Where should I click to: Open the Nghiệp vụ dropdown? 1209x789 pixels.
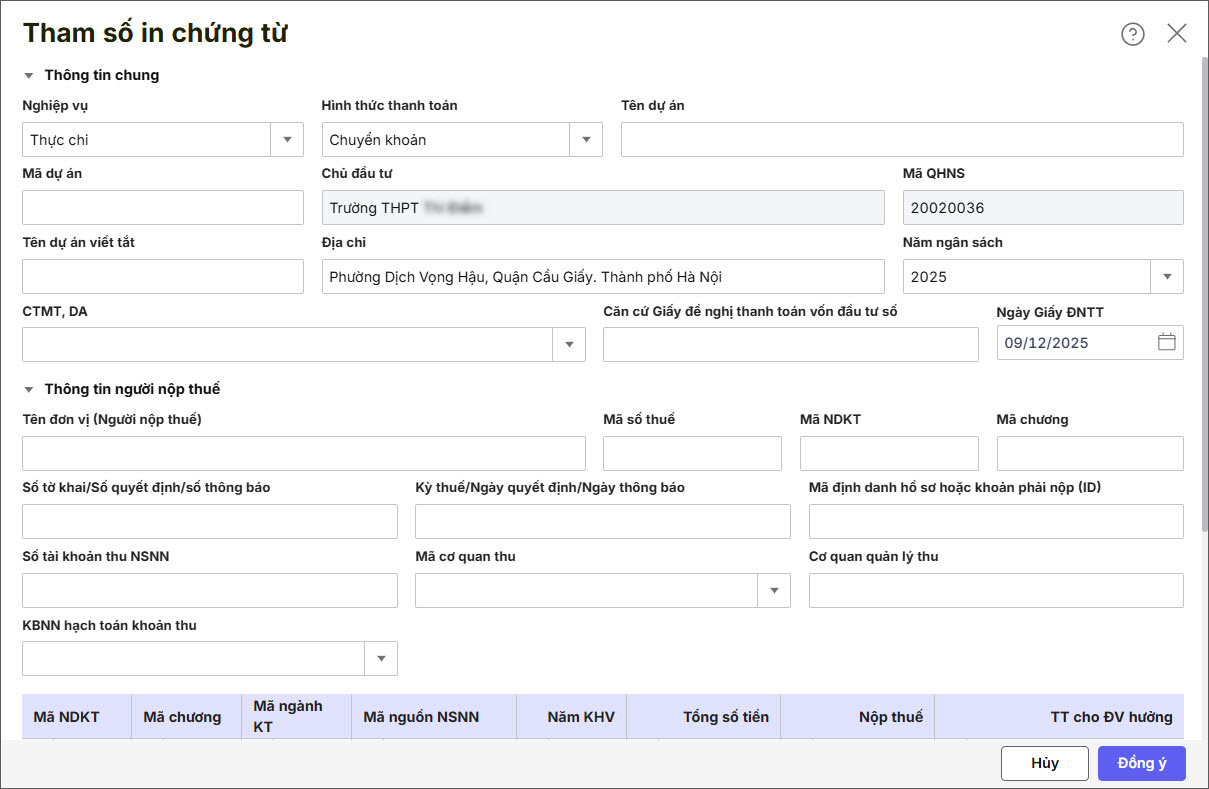287,140
